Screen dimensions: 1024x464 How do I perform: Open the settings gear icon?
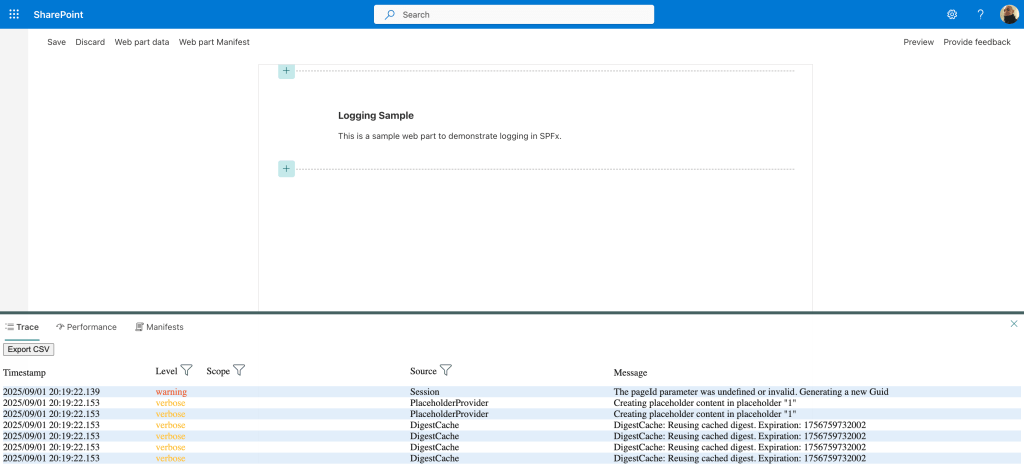point(952,14)
